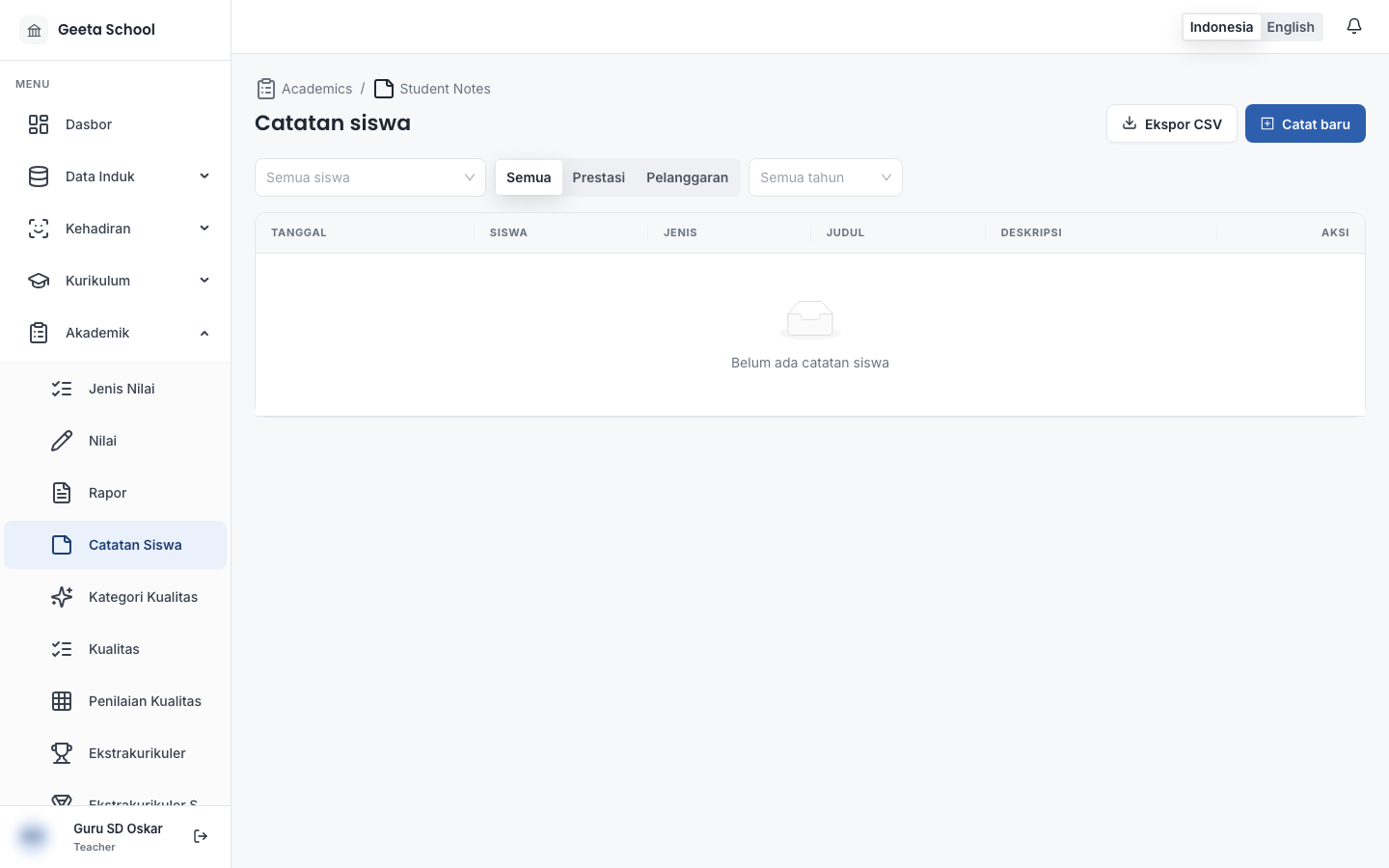Click the Nilai pencil icon

pos(62,441)
